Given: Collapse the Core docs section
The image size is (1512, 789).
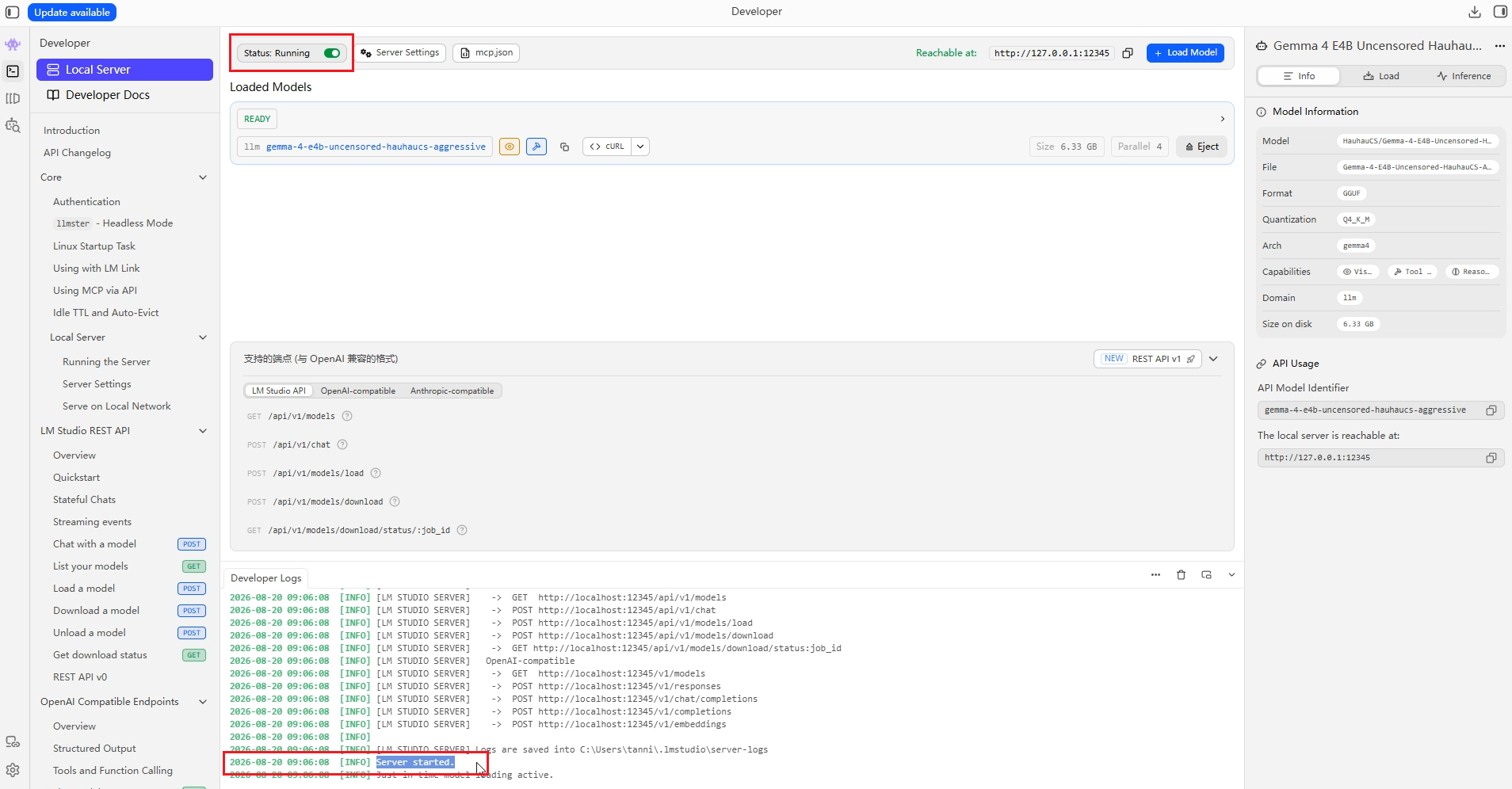Looking at the screenshot, I should pos(203,177).
